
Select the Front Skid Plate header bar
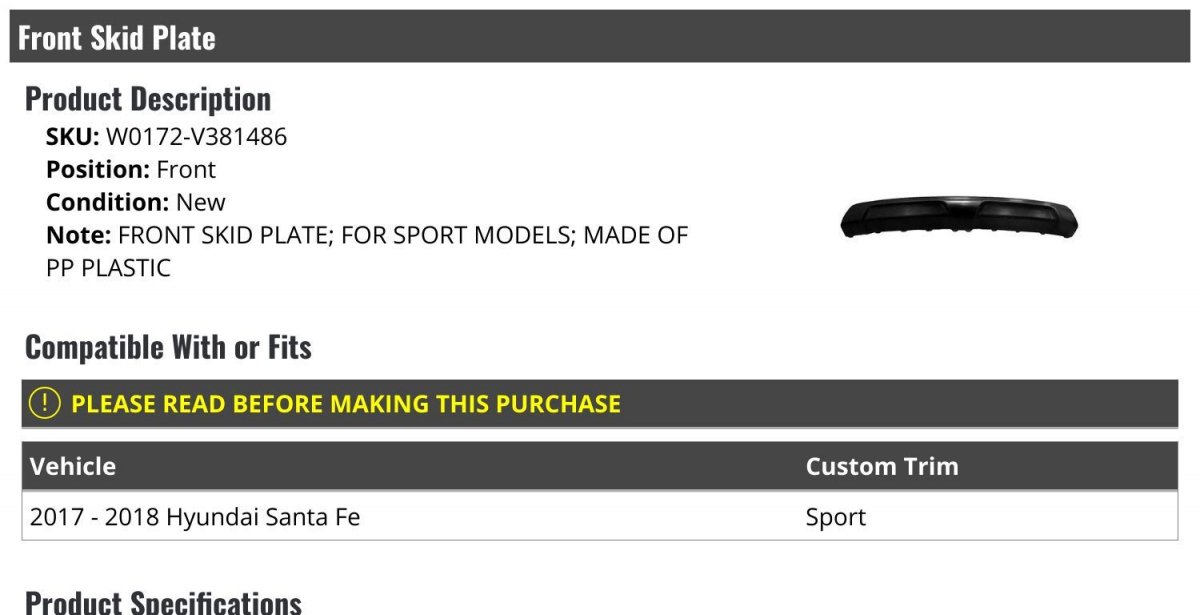click(600, 37)
